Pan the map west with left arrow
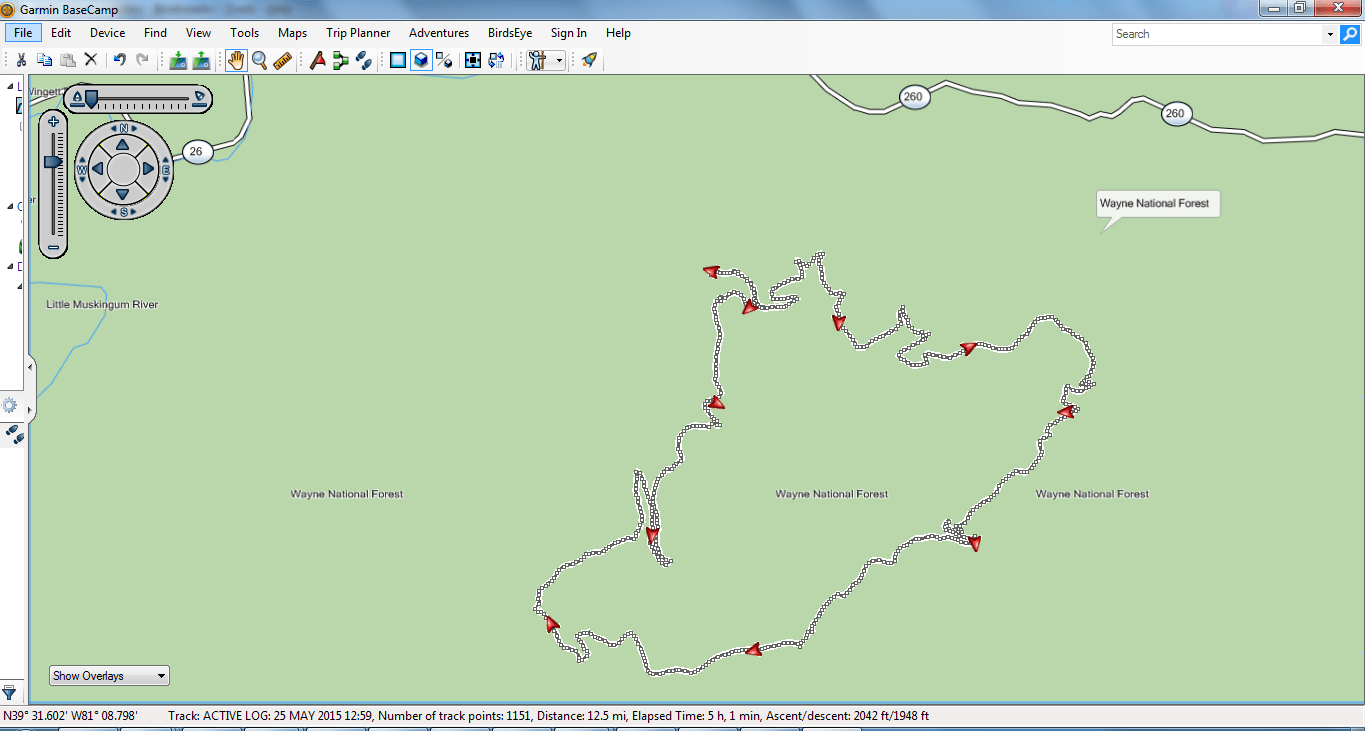Image resolution: width=1365 pixels, height=731 pixels. (98, 169)
